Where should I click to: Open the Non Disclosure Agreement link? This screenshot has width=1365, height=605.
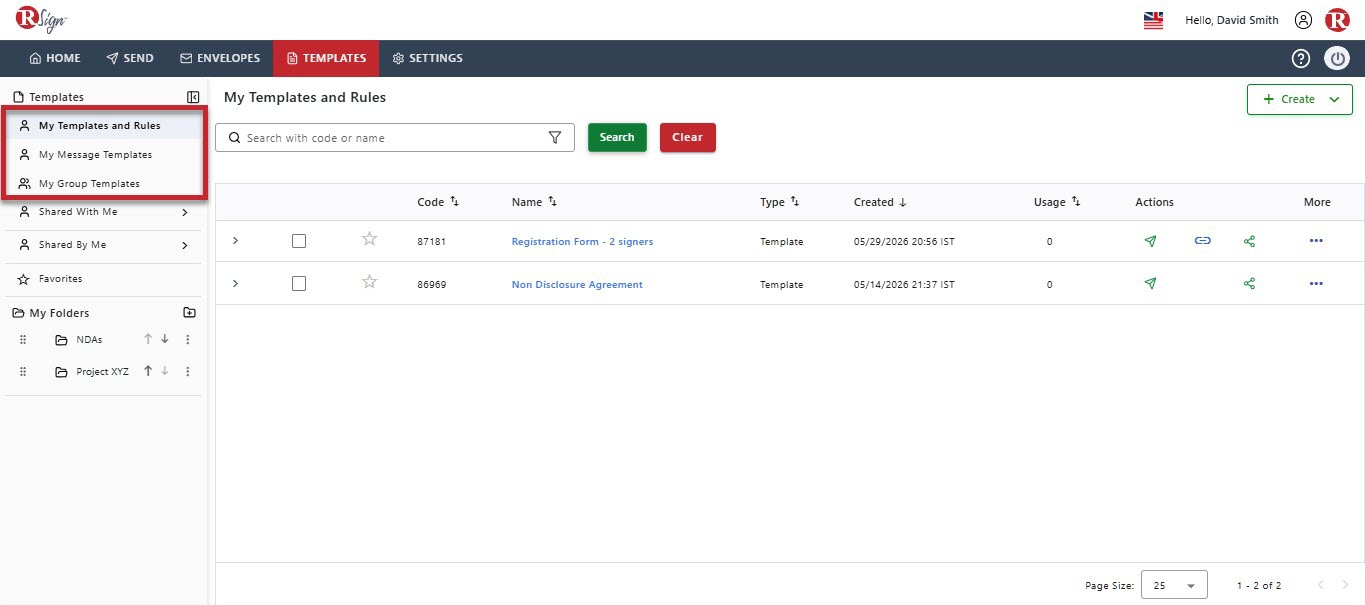point(577,285)
